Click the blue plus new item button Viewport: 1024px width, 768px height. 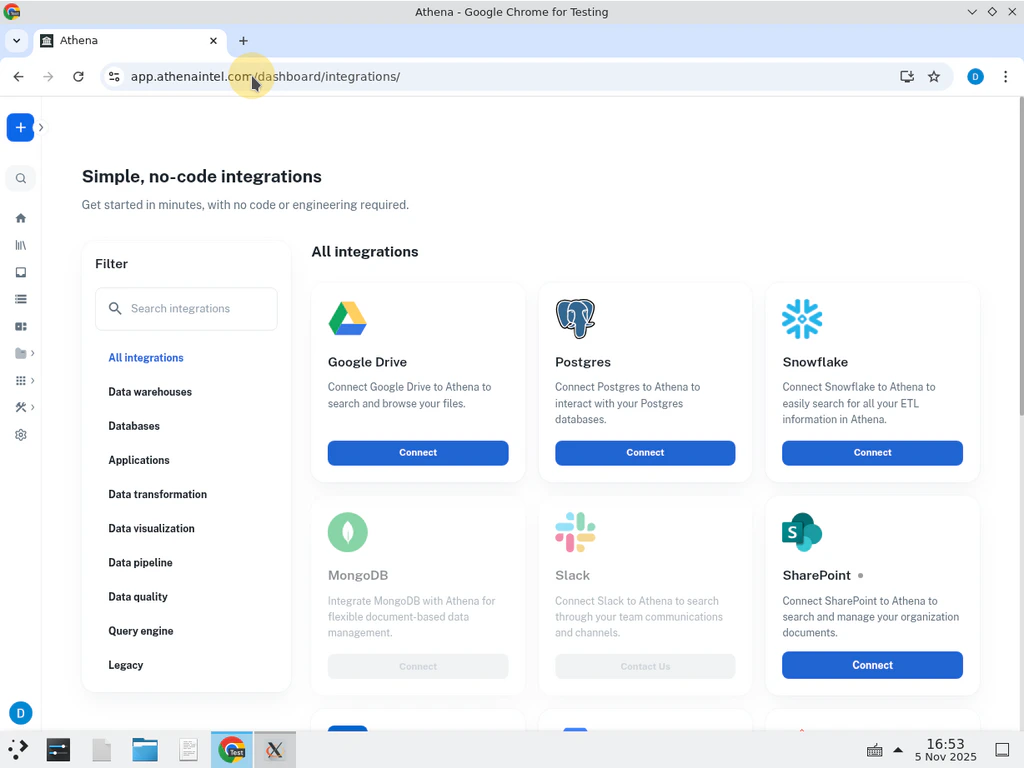pos(20,127)
